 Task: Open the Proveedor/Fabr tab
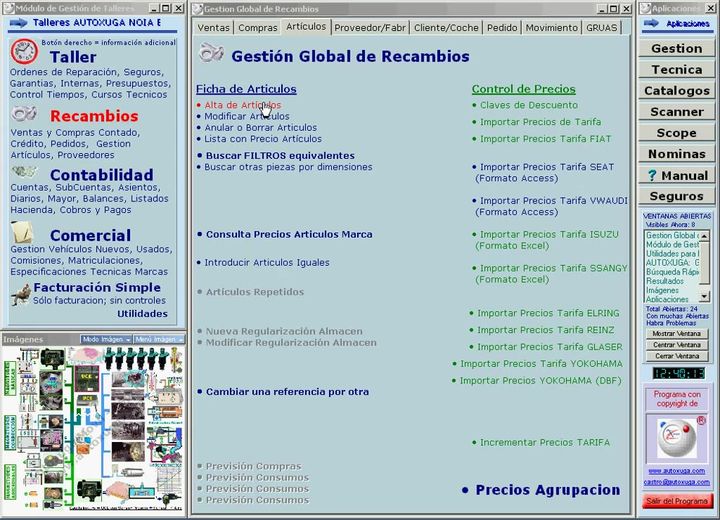[370, 28]
